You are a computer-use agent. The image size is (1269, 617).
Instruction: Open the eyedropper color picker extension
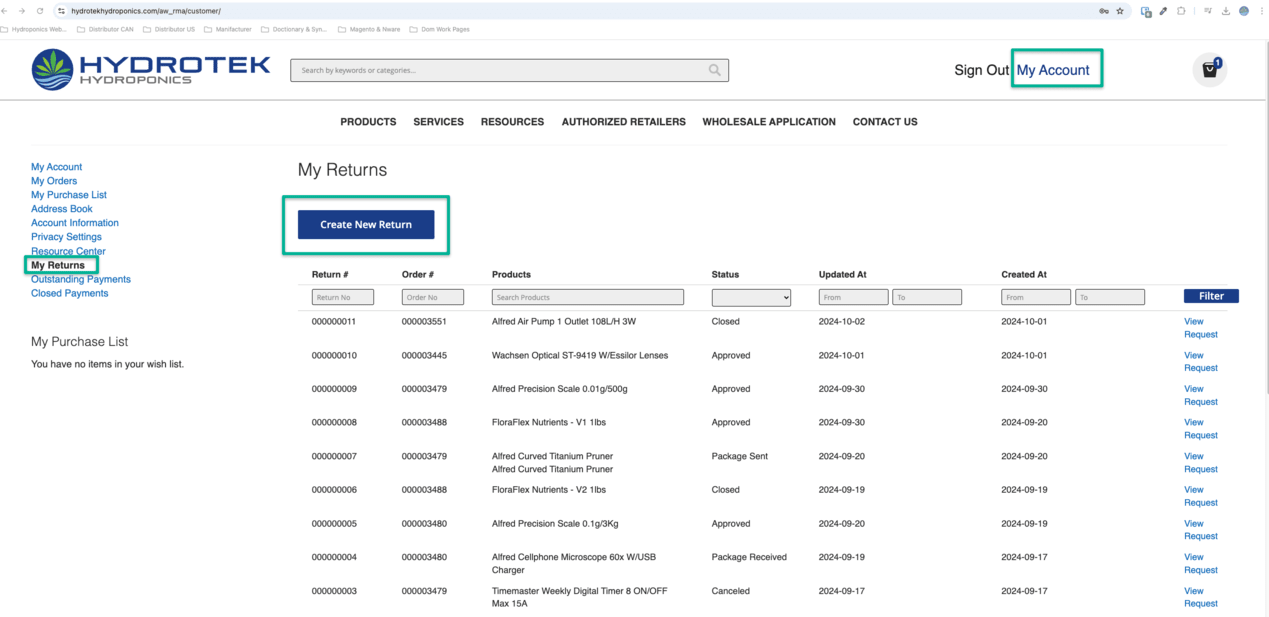(1163, 11)
